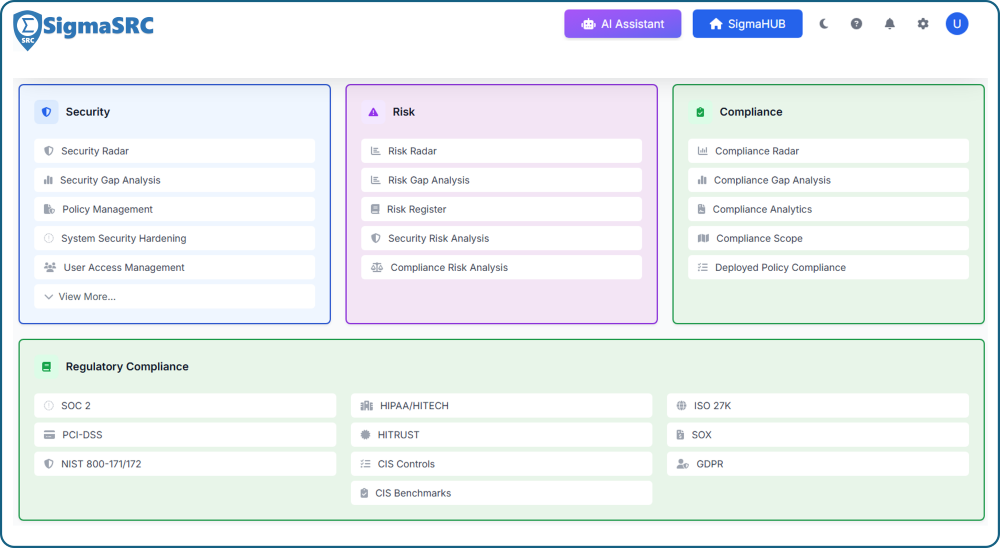This screenshot has height=548, width=1000.
Task: Click the Compliance Analytics document icon
Action: 702,209
